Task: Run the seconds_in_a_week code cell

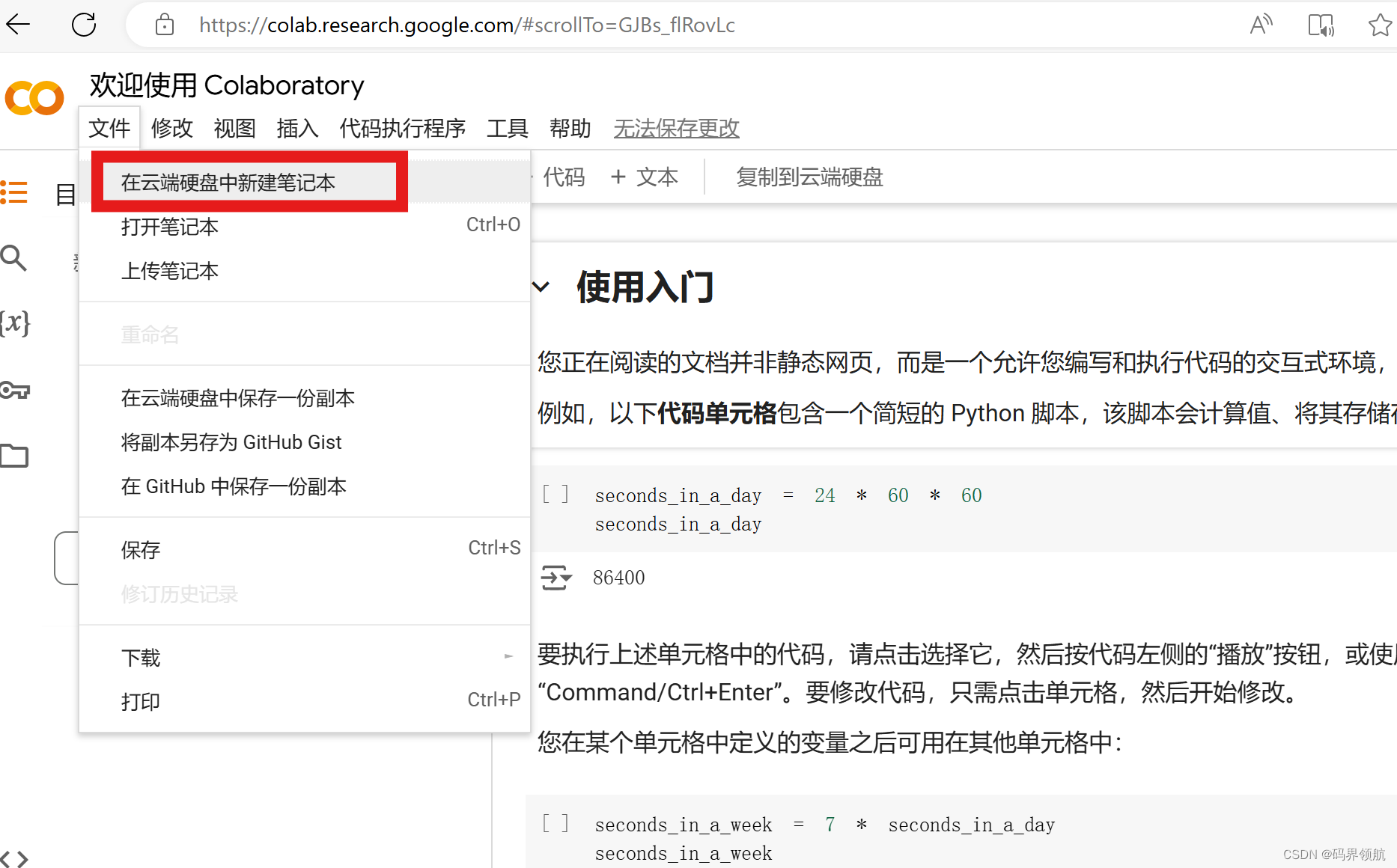Action: pyautogui.click(x=556, y=824)
